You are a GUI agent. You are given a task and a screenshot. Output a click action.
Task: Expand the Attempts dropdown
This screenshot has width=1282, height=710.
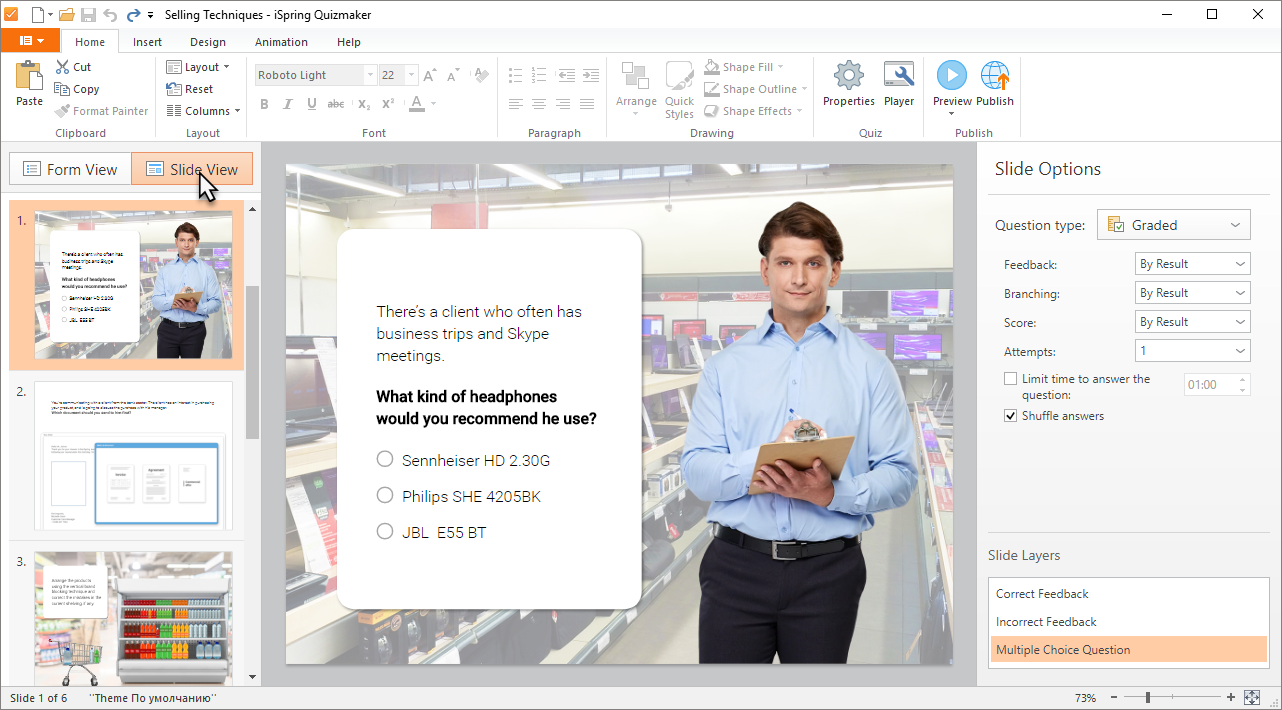coord(1192,351)
